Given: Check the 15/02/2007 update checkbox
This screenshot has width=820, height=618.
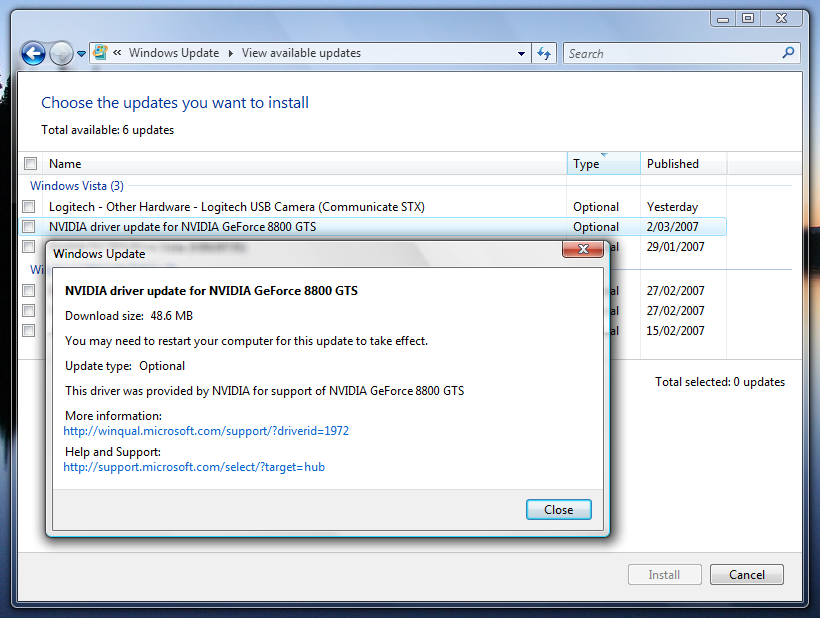Looking at the screenshot, I should tap(29, 330).
